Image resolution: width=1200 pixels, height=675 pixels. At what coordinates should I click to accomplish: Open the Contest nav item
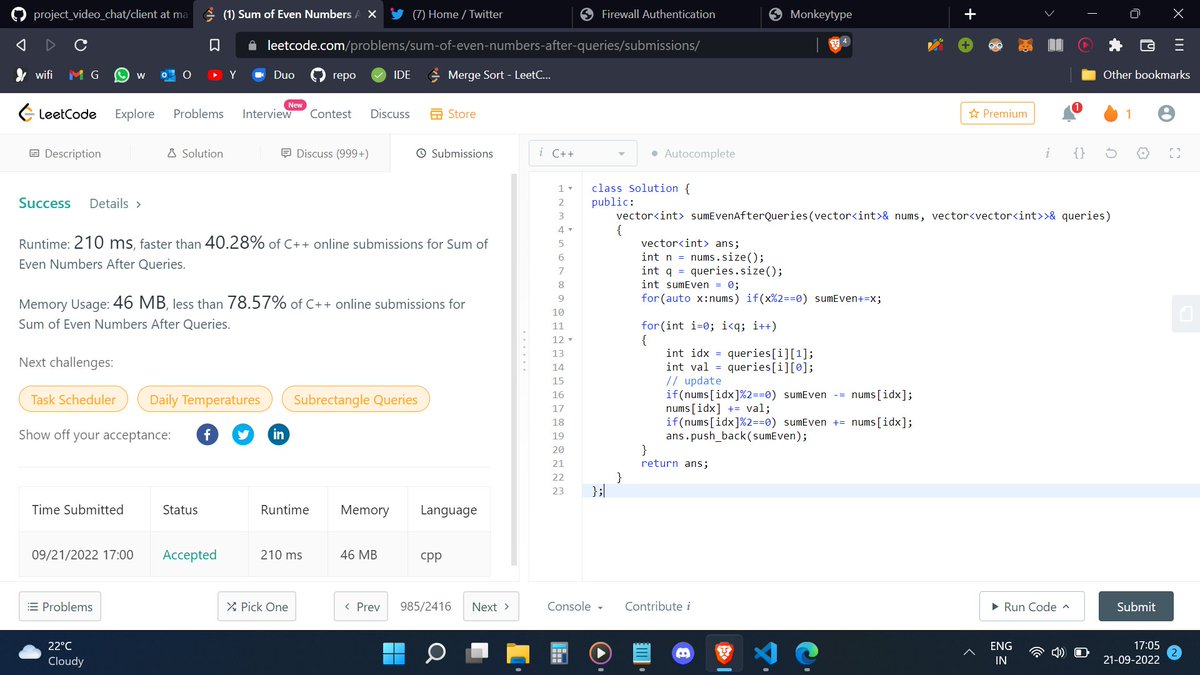click(330, 114)
